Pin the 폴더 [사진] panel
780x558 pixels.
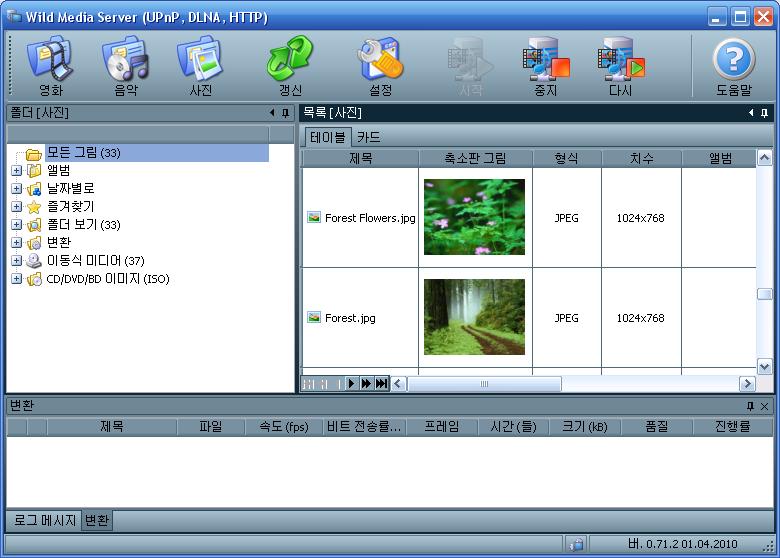[x=286, y=113]
